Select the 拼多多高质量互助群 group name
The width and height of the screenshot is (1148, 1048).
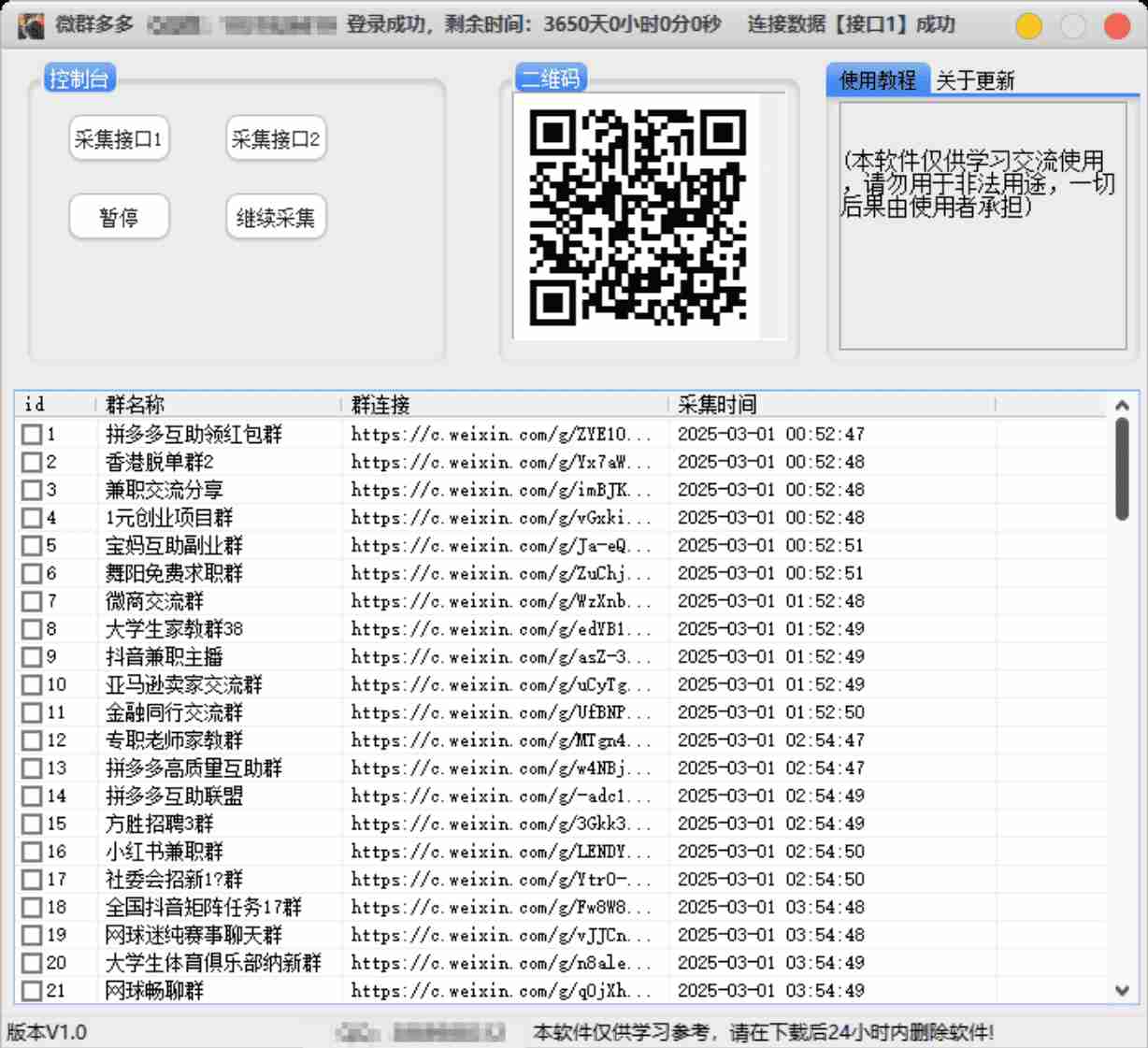point(194,768)
